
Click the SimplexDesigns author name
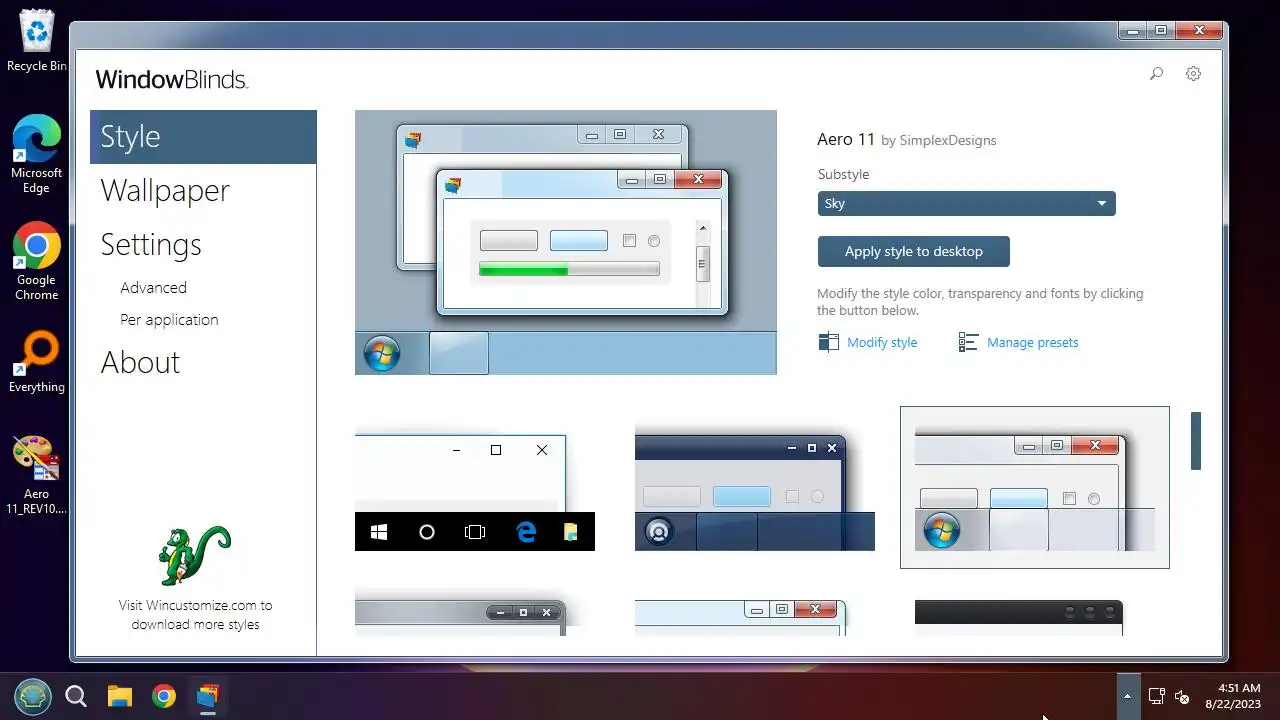pos(948,141)
